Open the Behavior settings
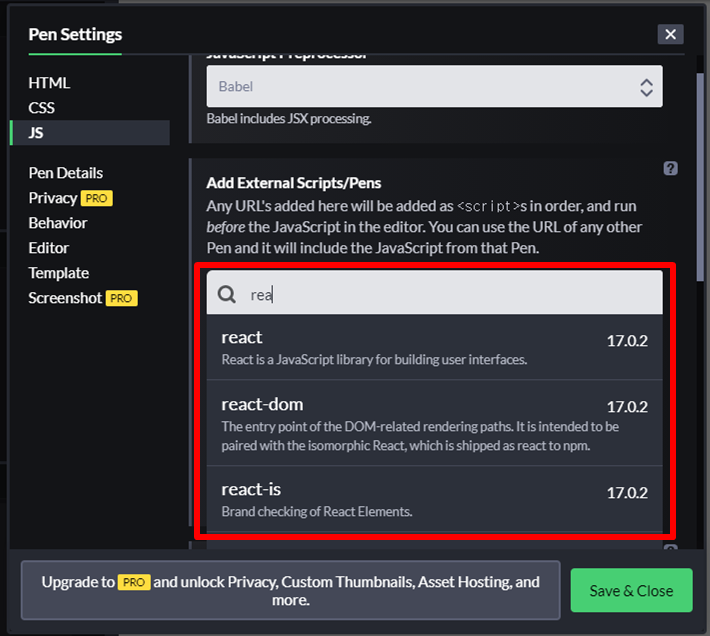 [x=58, y=223]
